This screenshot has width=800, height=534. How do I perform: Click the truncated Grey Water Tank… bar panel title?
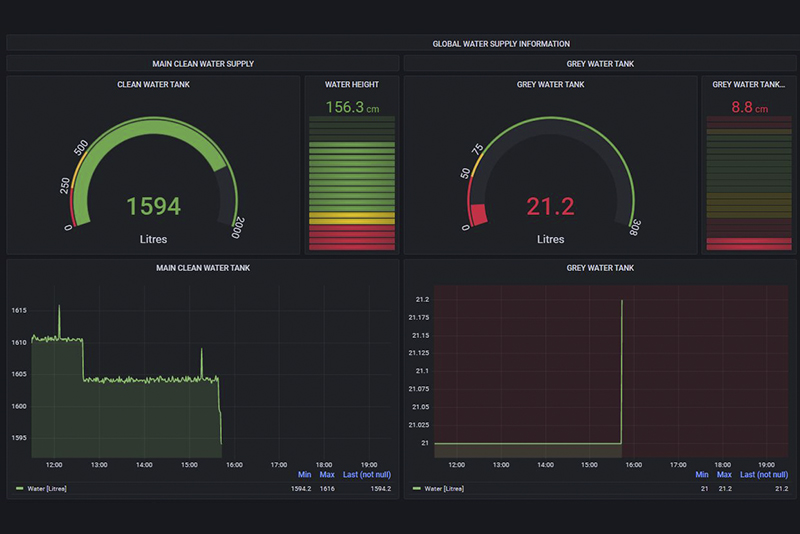pyautogui.click(x=748, y=84)
